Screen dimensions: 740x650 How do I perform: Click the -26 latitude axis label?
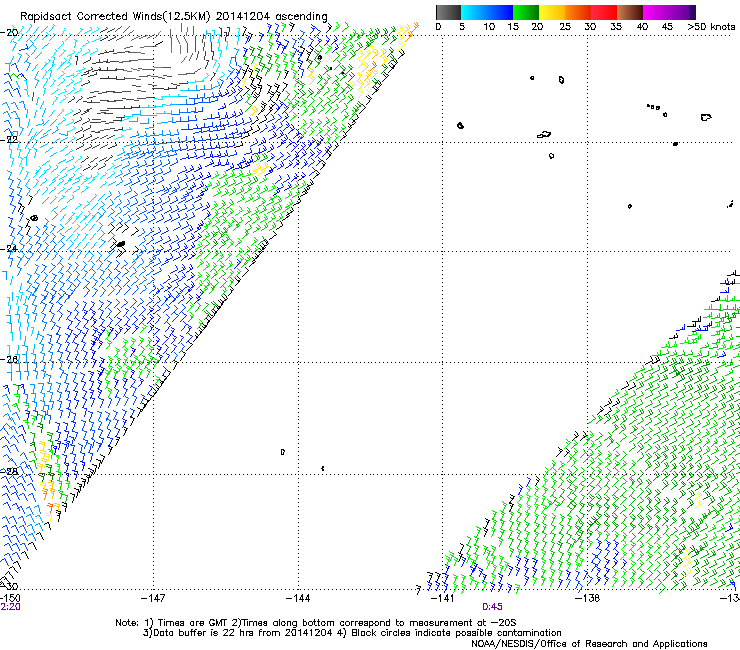point(9,359)
